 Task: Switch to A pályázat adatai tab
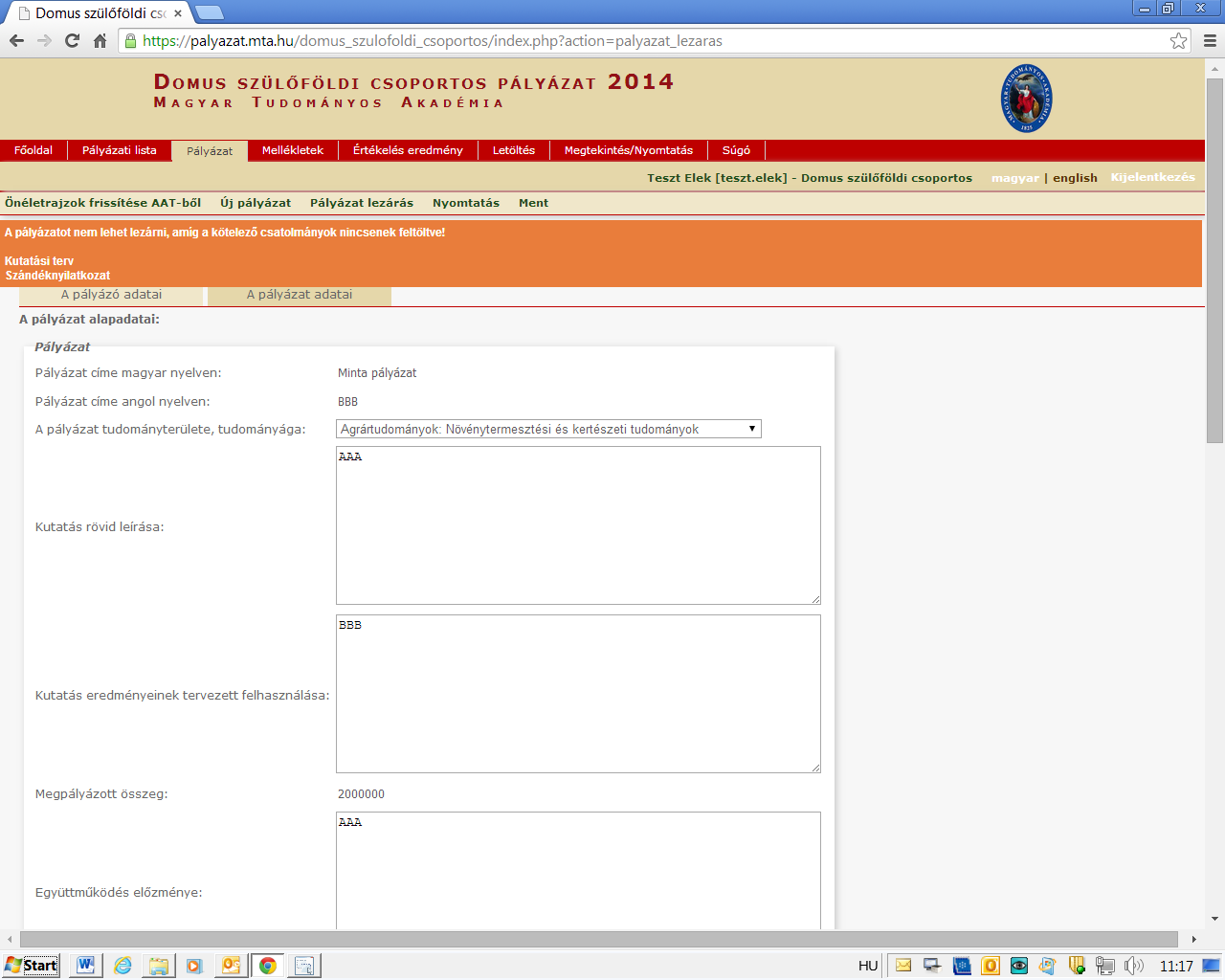[300, 295]
